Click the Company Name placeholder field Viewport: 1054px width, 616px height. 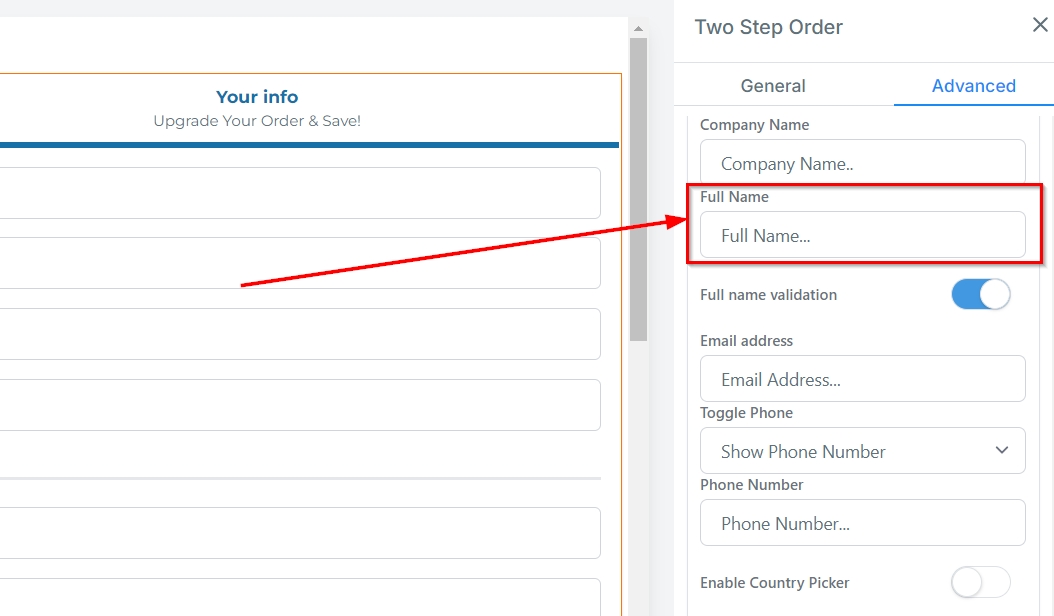(862, 164)
